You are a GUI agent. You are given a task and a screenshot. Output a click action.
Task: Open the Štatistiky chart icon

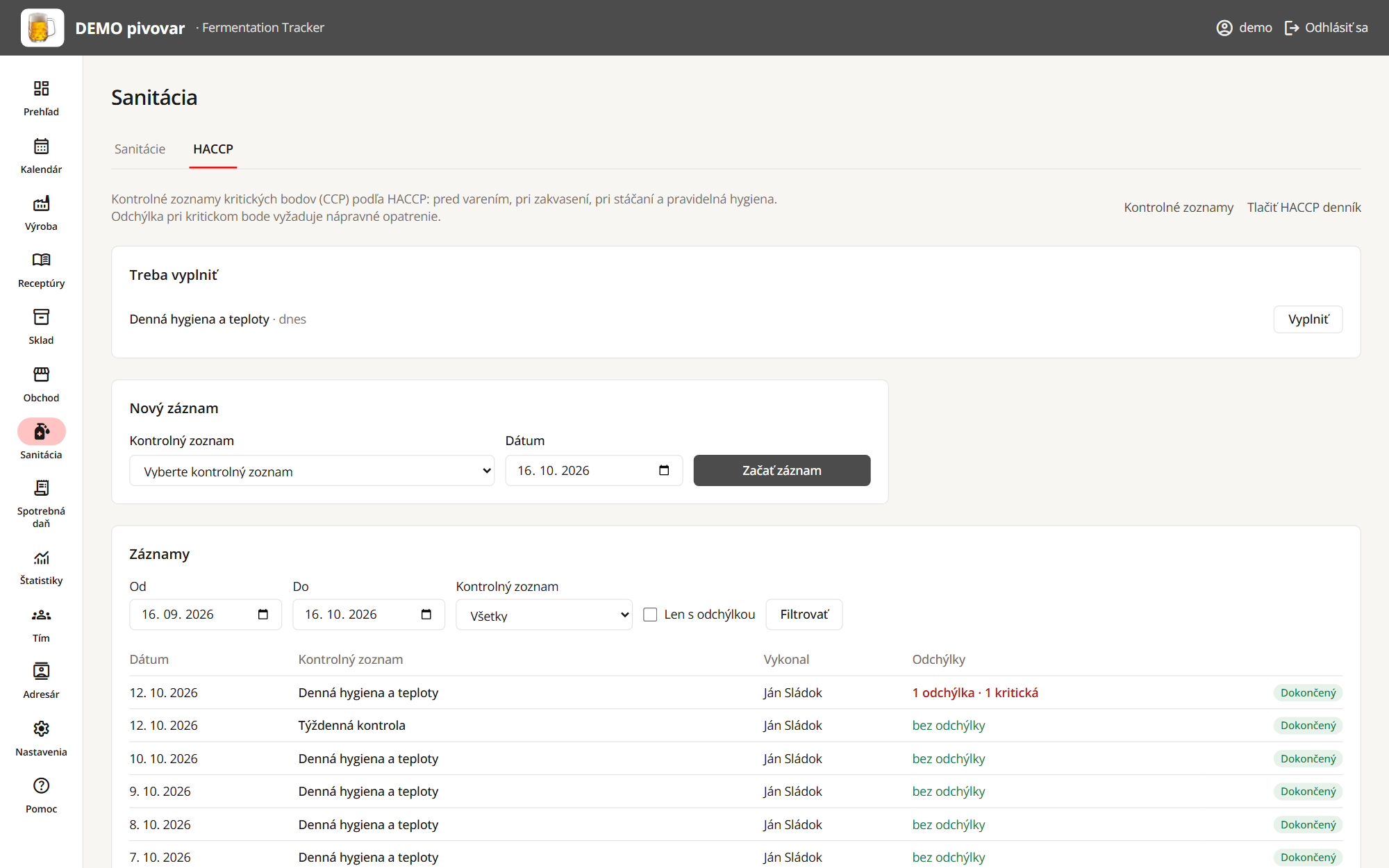pyautogui.click(x=41, y=558)
